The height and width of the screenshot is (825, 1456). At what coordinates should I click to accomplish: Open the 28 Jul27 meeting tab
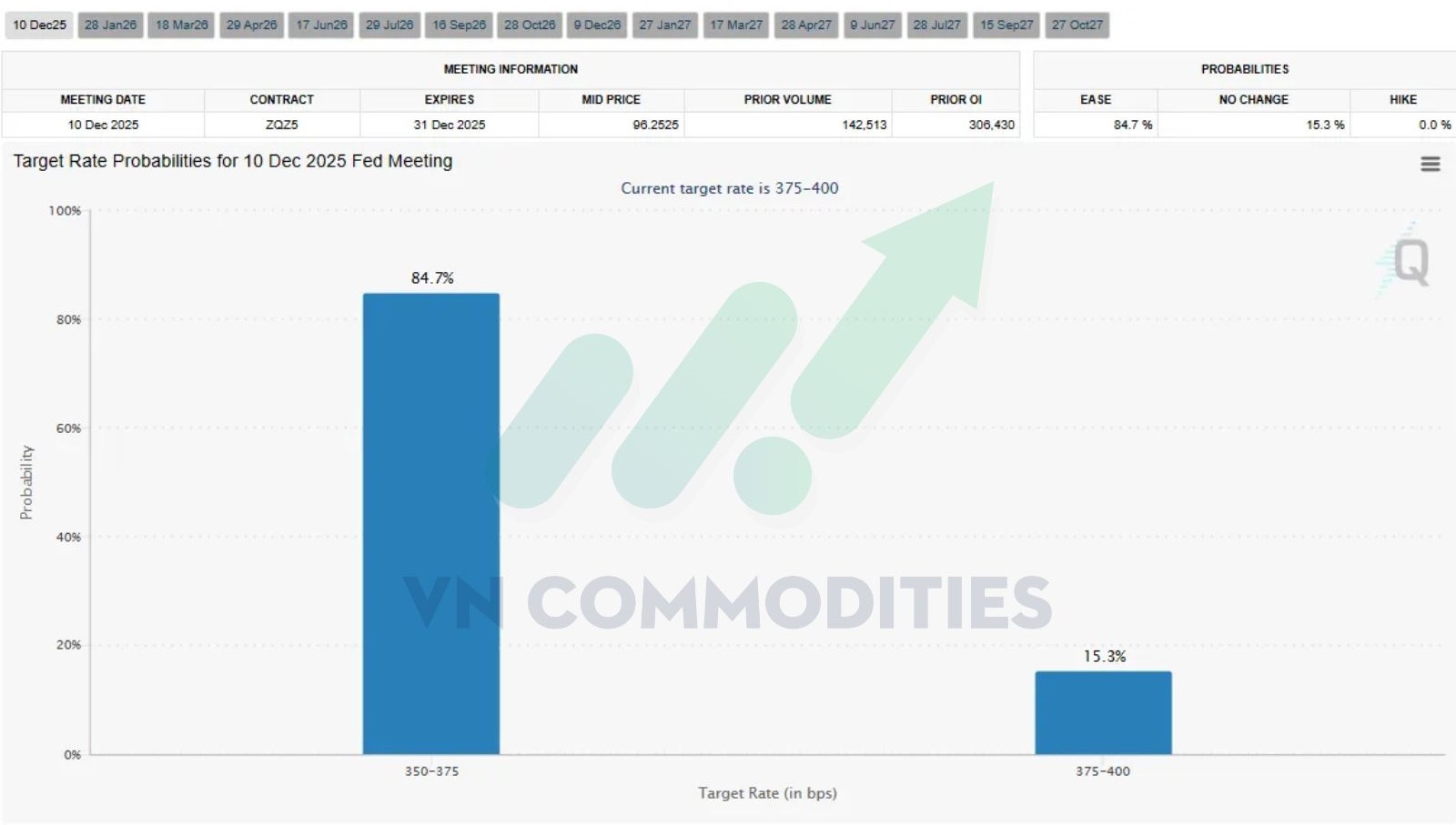click(x=936, y=25)
